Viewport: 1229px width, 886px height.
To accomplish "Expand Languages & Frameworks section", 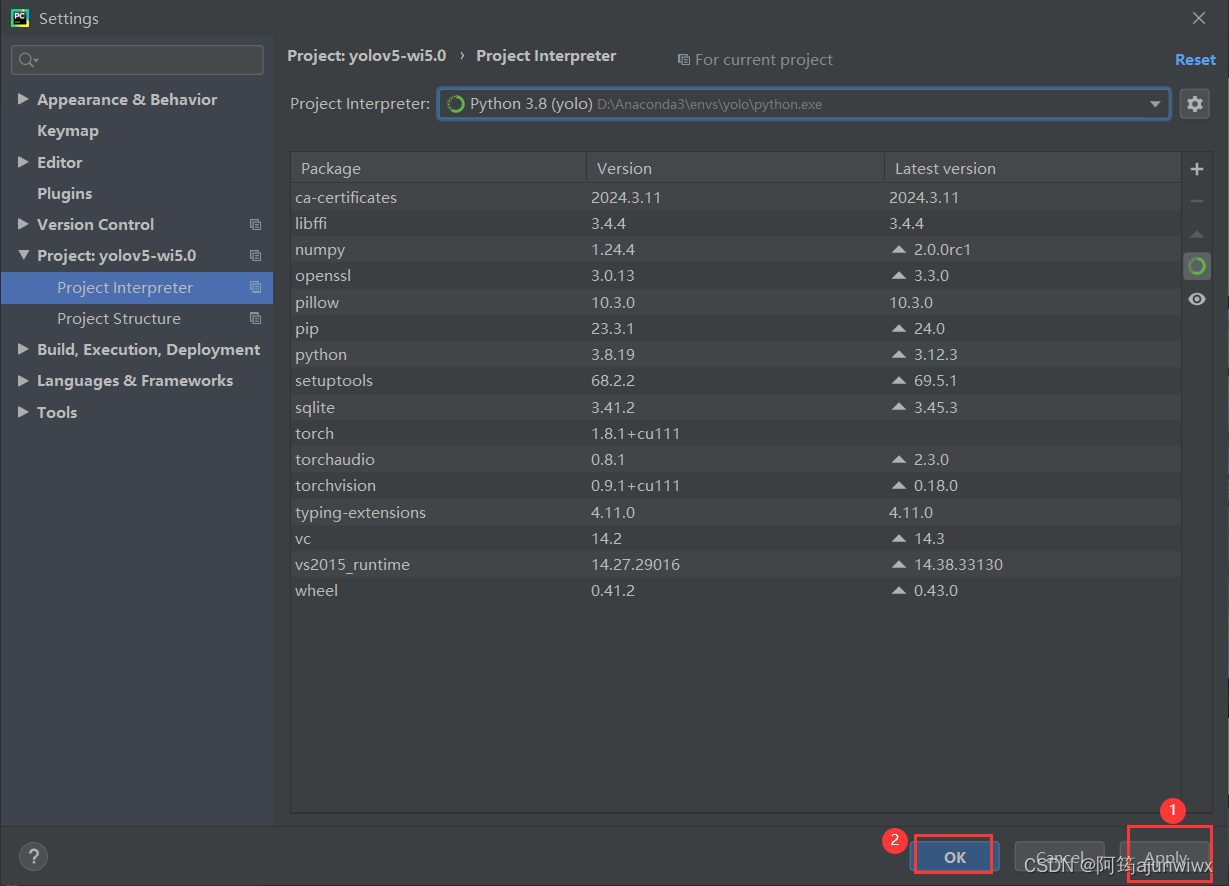I will pos(23,381).
